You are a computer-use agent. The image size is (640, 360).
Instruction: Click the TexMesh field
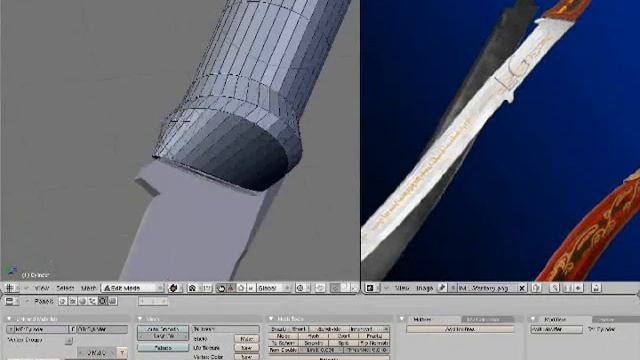pos(226,329)
